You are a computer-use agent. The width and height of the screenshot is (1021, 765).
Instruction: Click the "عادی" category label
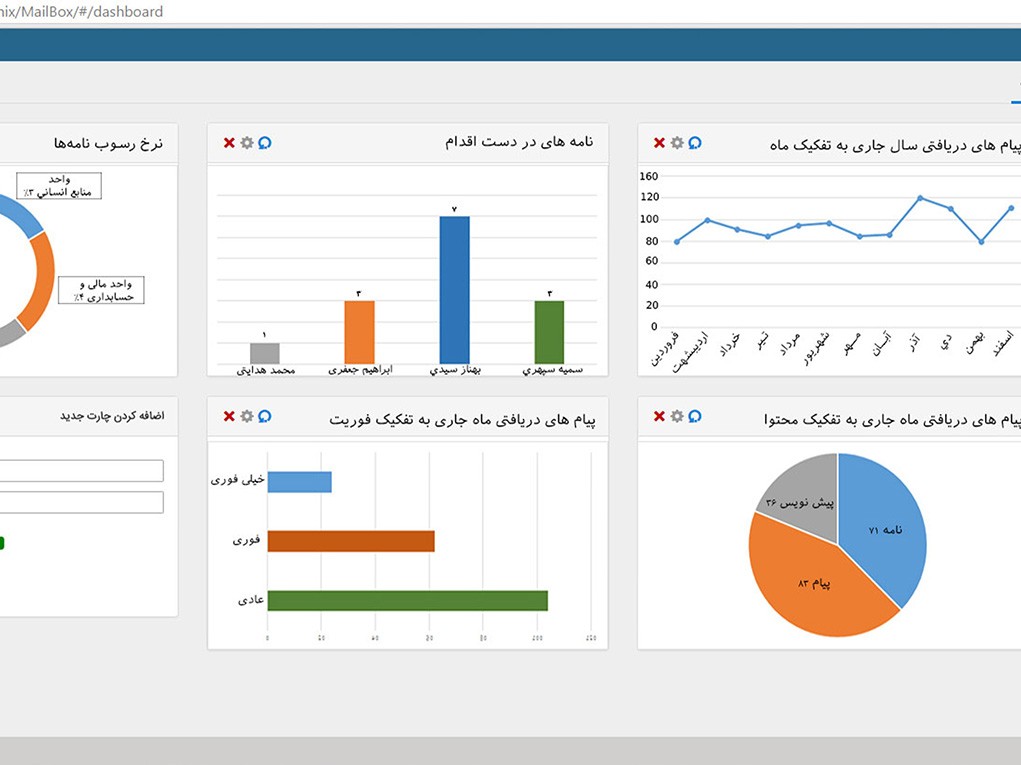[x=251, y=600]
